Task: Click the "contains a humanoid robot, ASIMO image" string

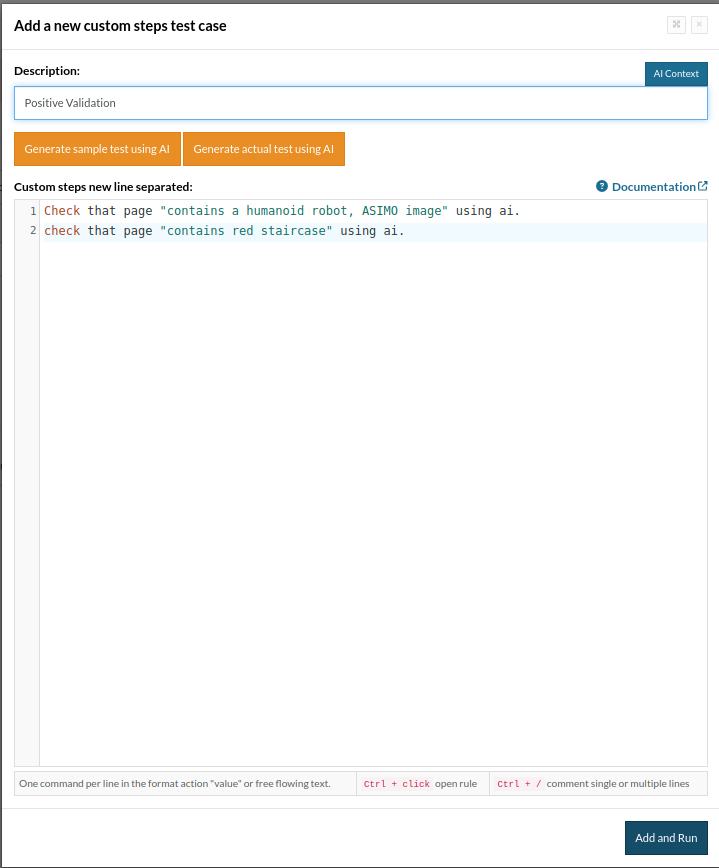Action: (x=304, y=211)
